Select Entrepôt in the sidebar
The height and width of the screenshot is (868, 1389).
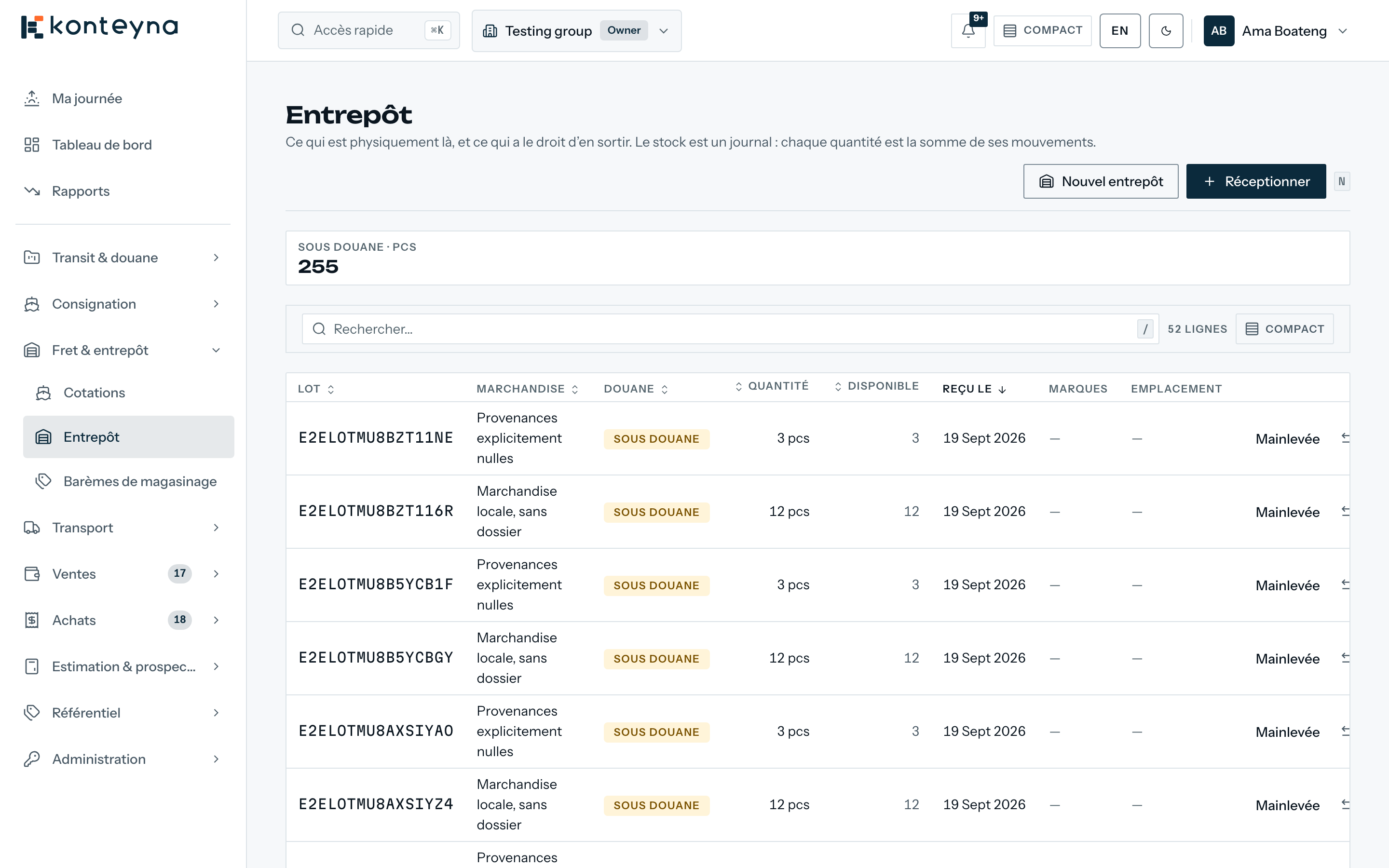[x=129, y=437]
